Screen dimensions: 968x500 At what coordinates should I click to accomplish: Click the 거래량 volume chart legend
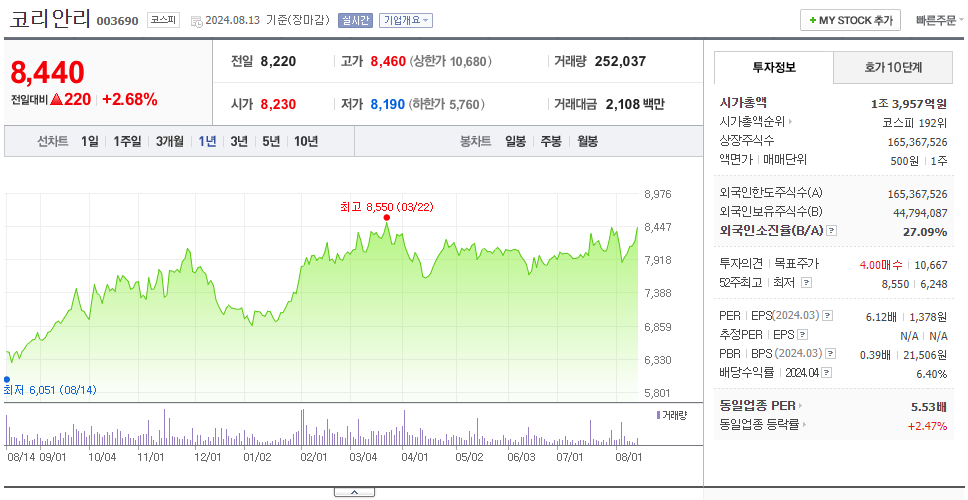(x=671, y=415)
